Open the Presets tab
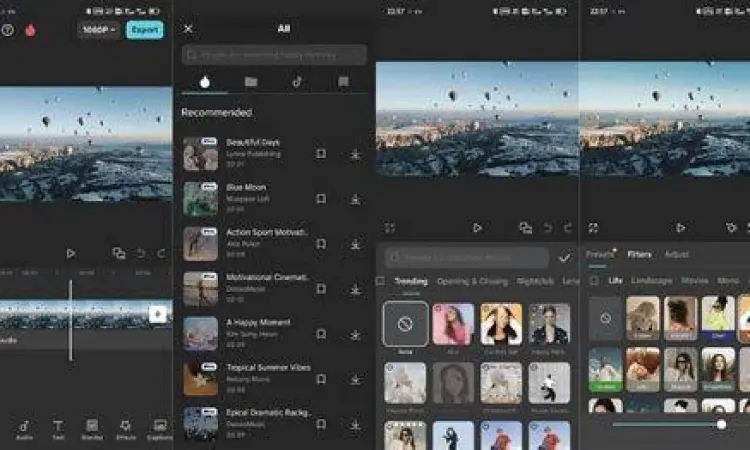Image resolution: width=750 pixels, height=450 pixels. [x=600, y=254]
